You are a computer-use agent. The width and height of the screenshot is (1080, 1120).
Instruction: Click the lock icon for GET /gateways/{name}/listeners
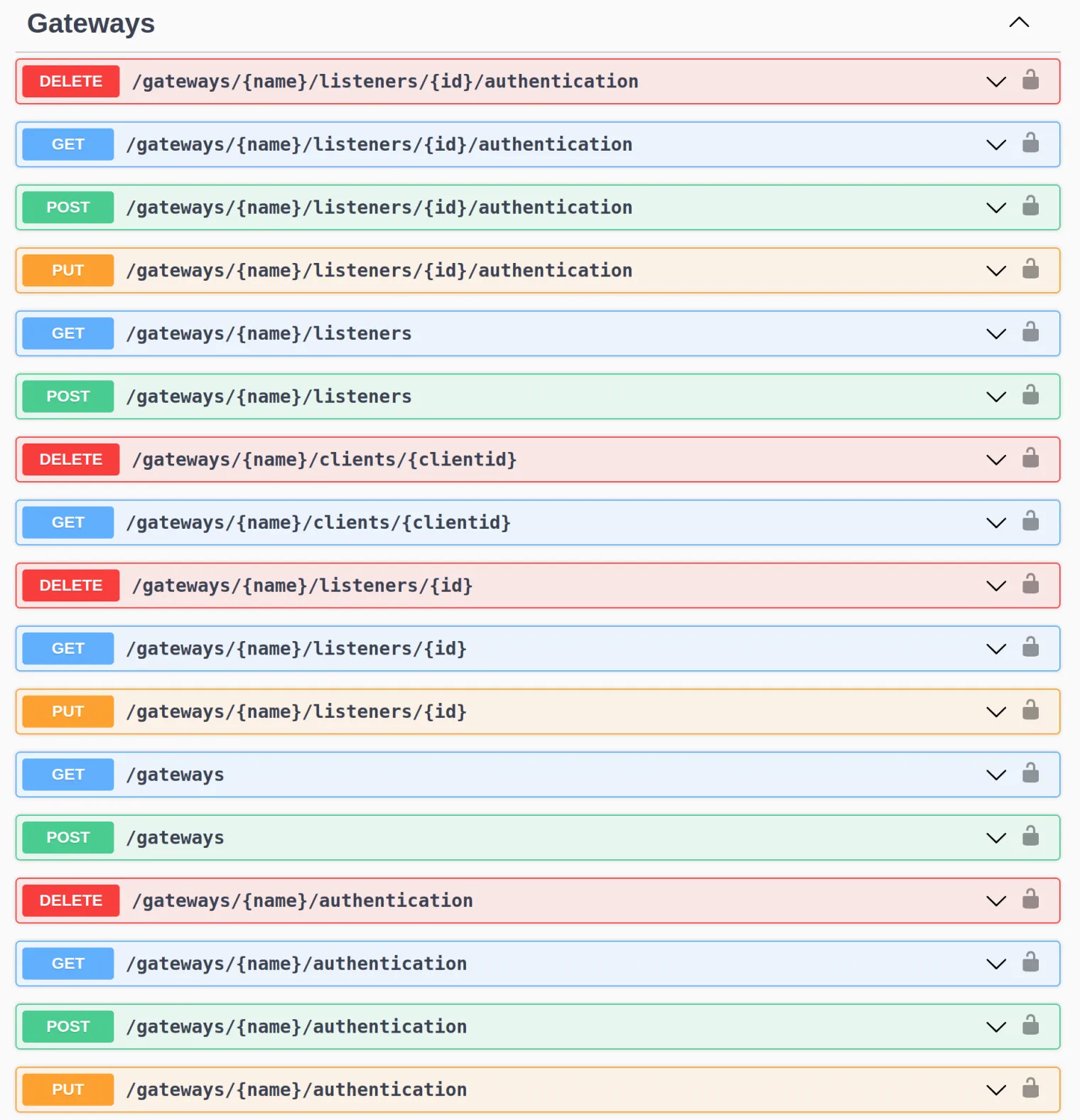pyautogui.click(x=1030, y=332)
